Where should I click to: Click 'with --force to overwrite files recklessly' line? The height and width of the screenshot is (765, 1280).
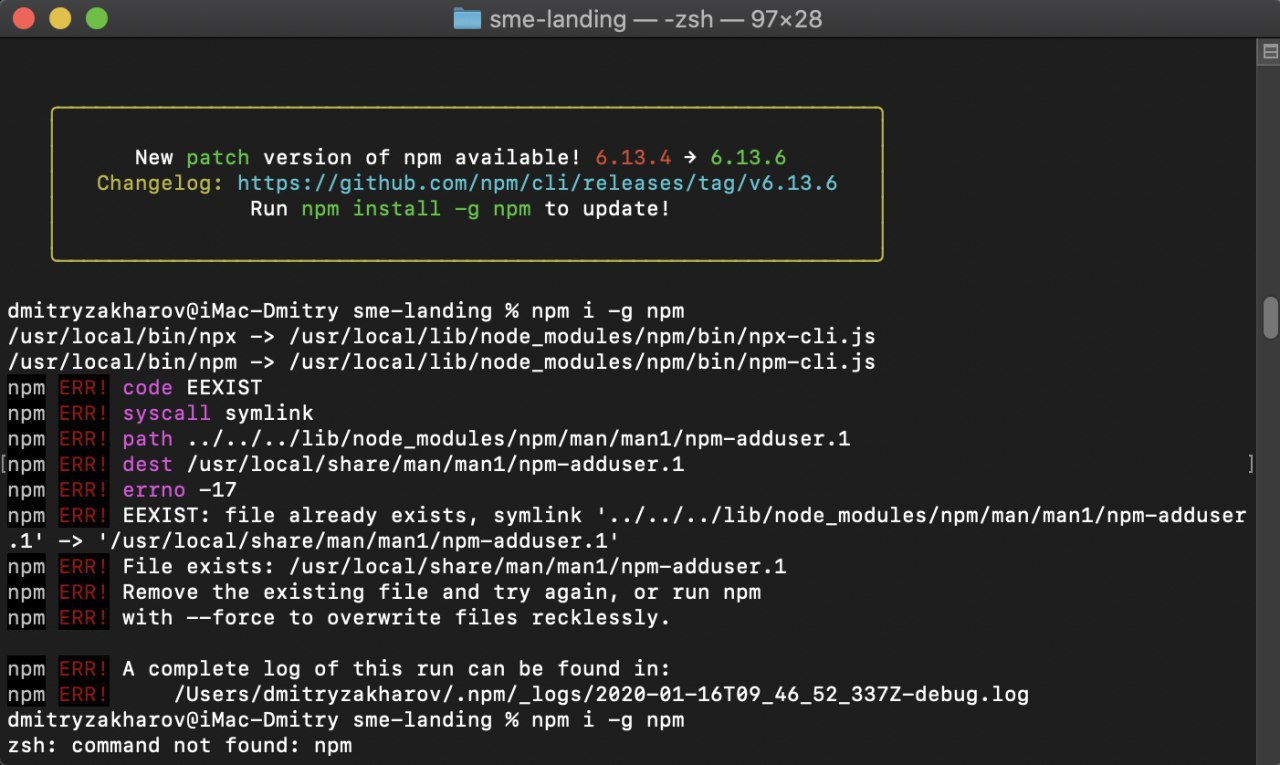point(339,618)
